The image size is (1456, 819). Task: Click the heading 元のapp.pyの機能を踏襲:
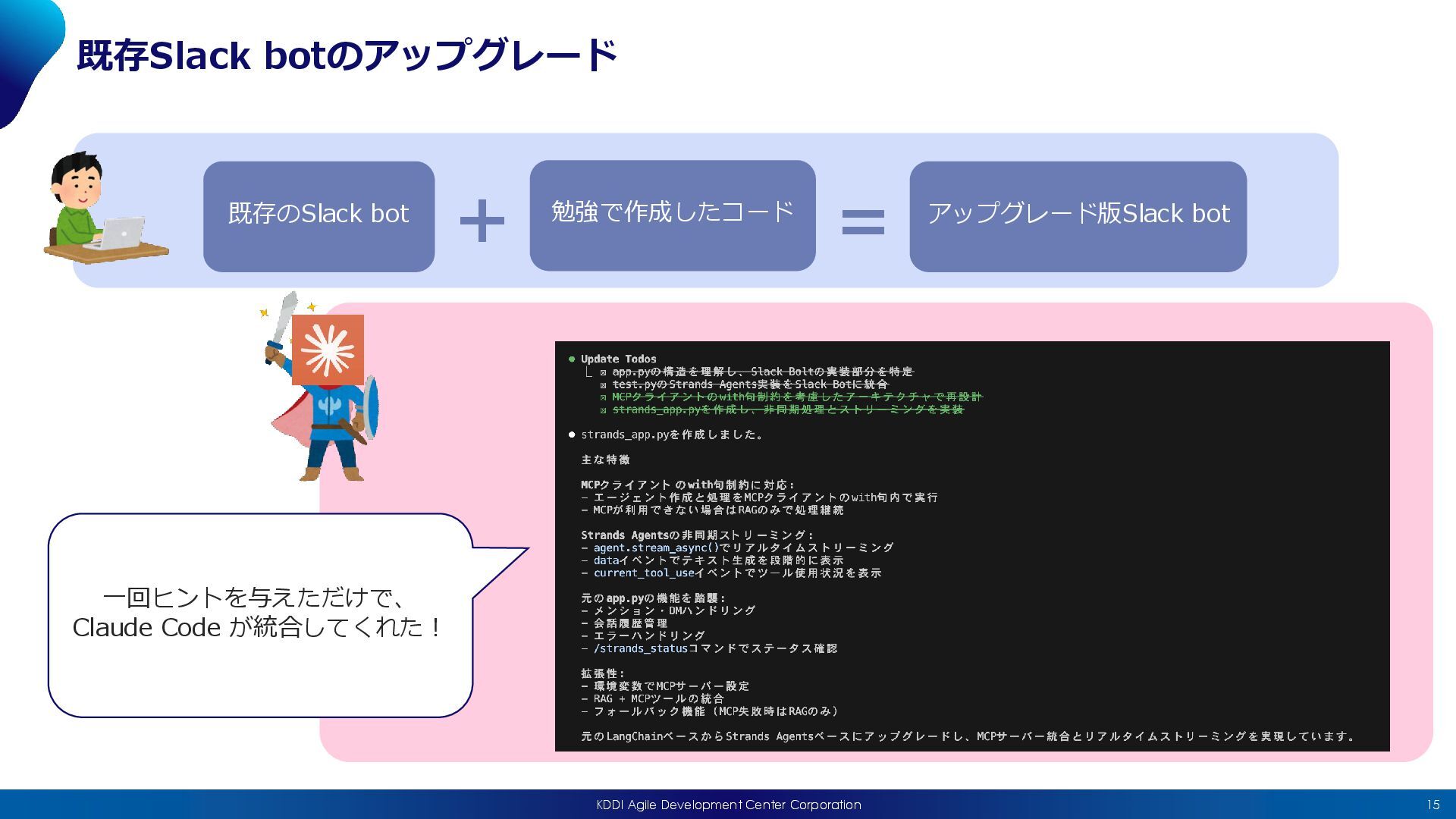653,598
